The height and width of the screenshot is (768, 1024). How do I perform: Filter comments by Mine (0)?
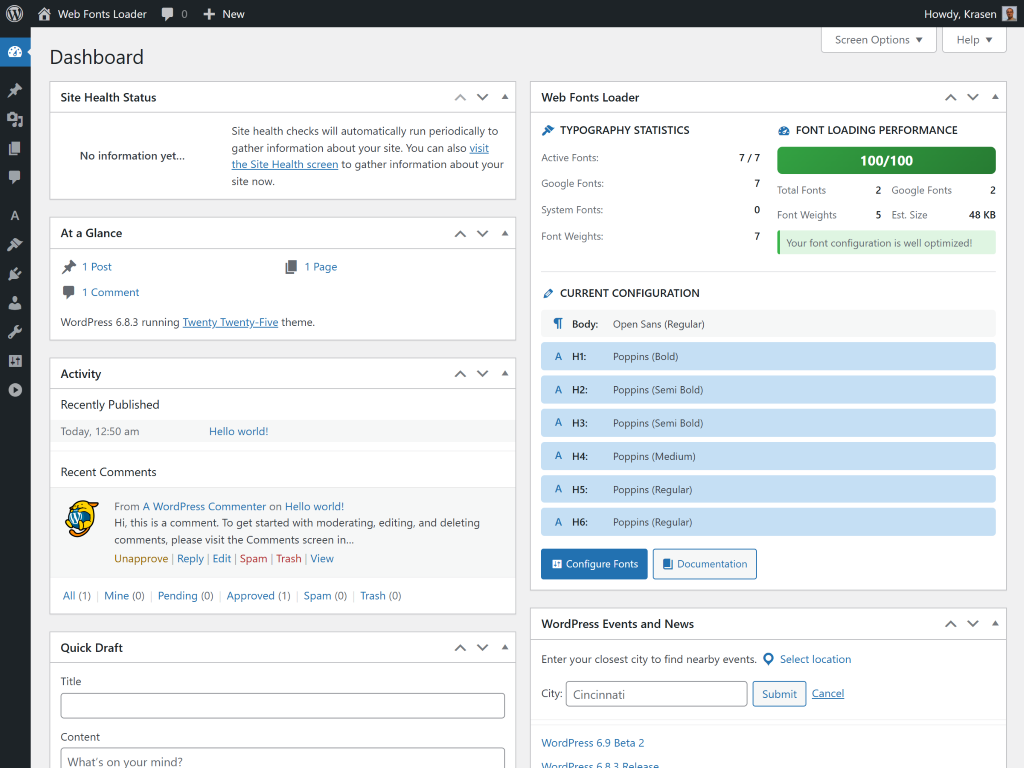[124, 596]
